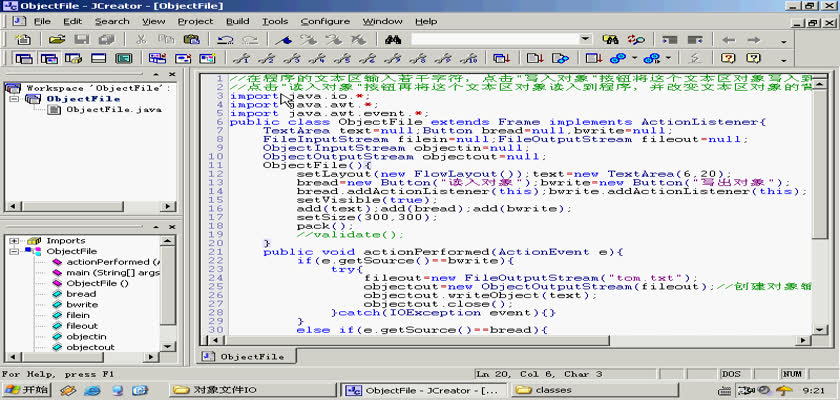The image size is (840, 400).
Task: Open the first toolbar's overflow options arrow
Action: pyautogui.click(x=784, y=41)
